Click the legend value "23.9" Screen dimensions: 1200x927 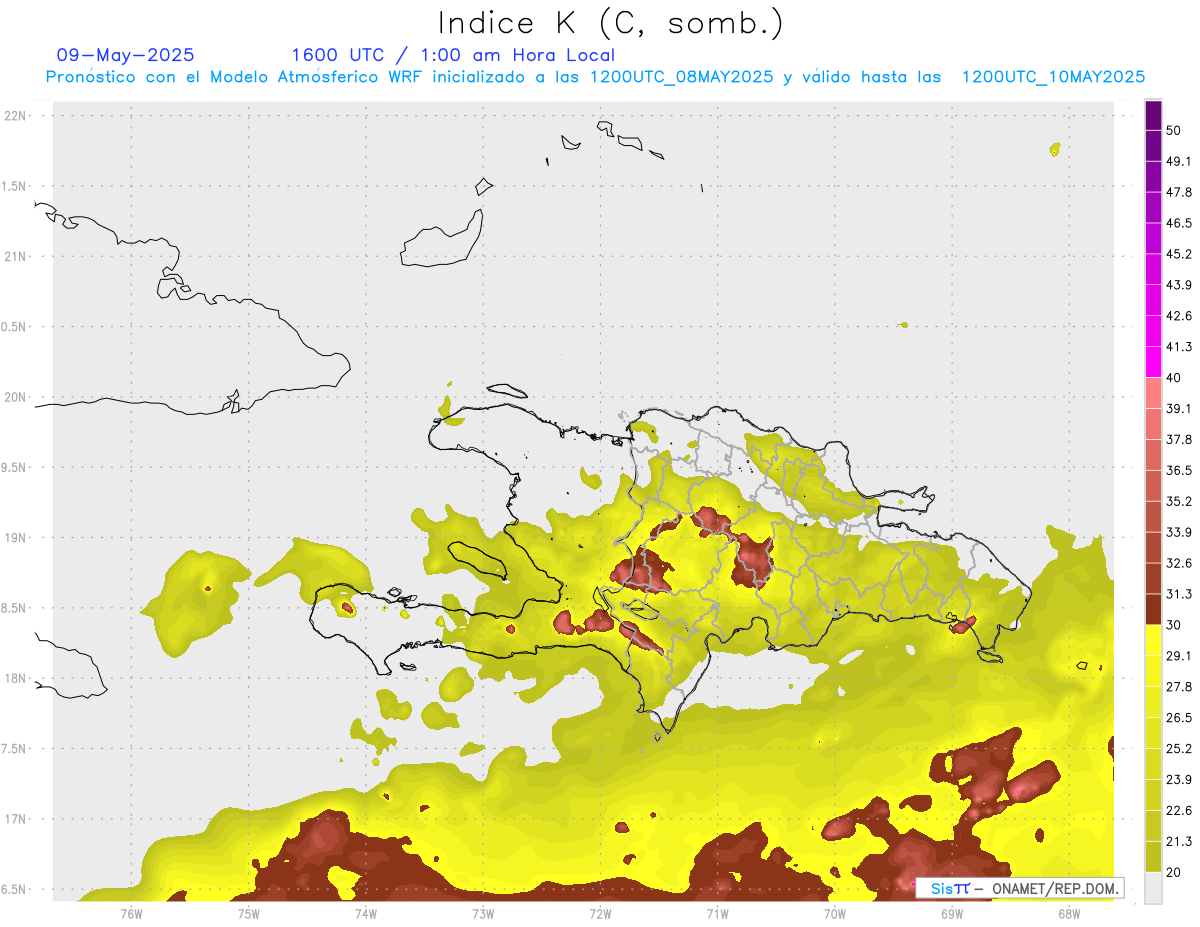pyautogui.click(x=1180, y=780)
